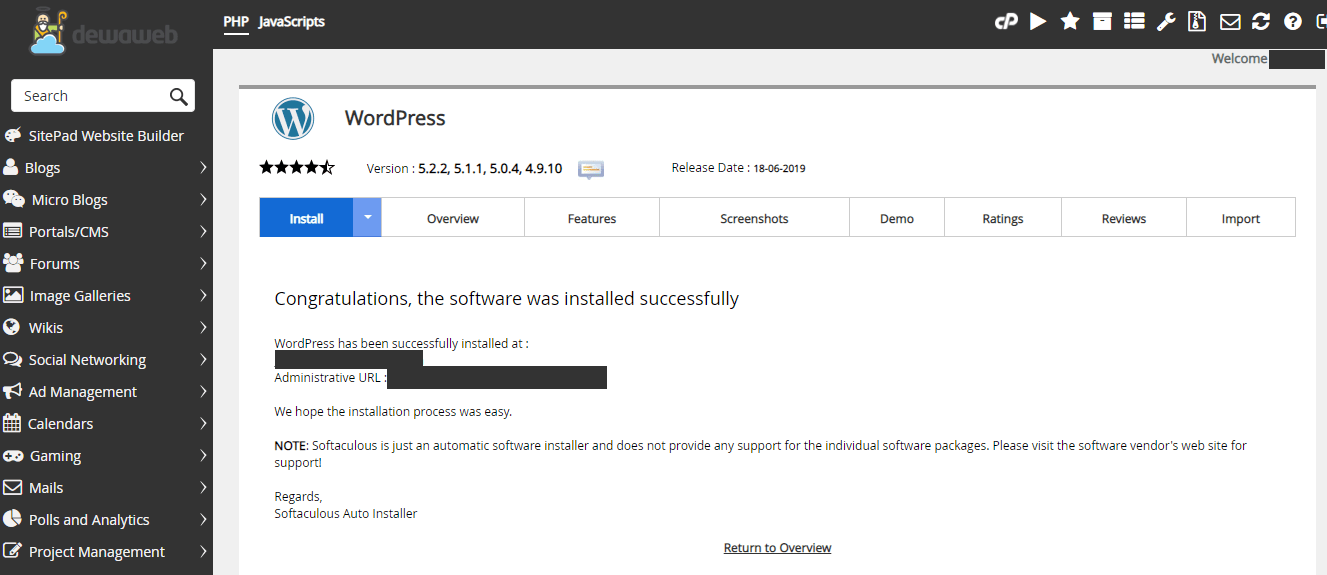Open SitePad Website Builder label
This screenshot has height=575, width=1327.
[106, 135]
